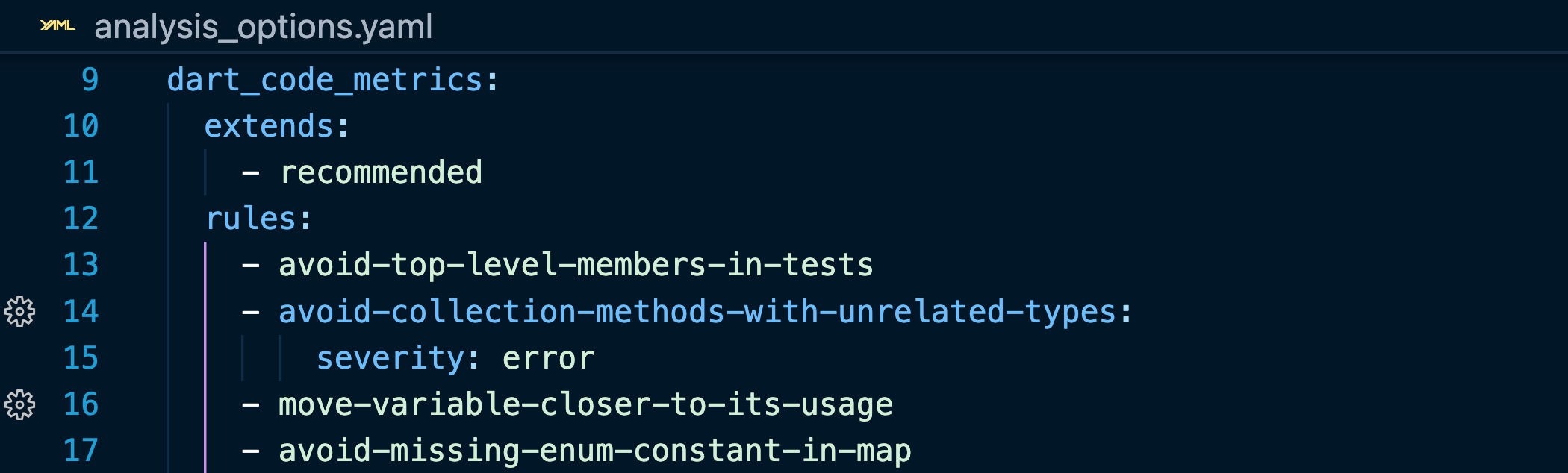
Task: Place cursor on the severity key
Action: [391, 359]
